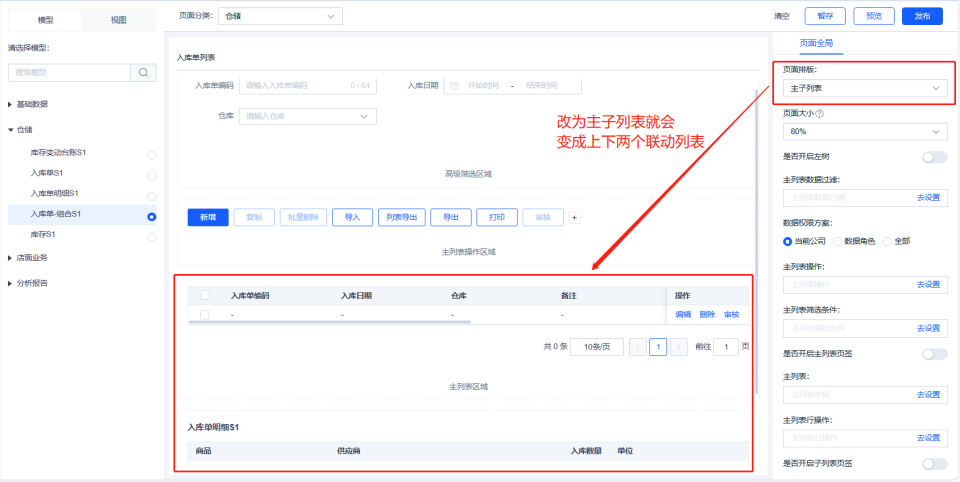Check the first table row checkbox
The image size is (960, 482).
click(205, 315)
